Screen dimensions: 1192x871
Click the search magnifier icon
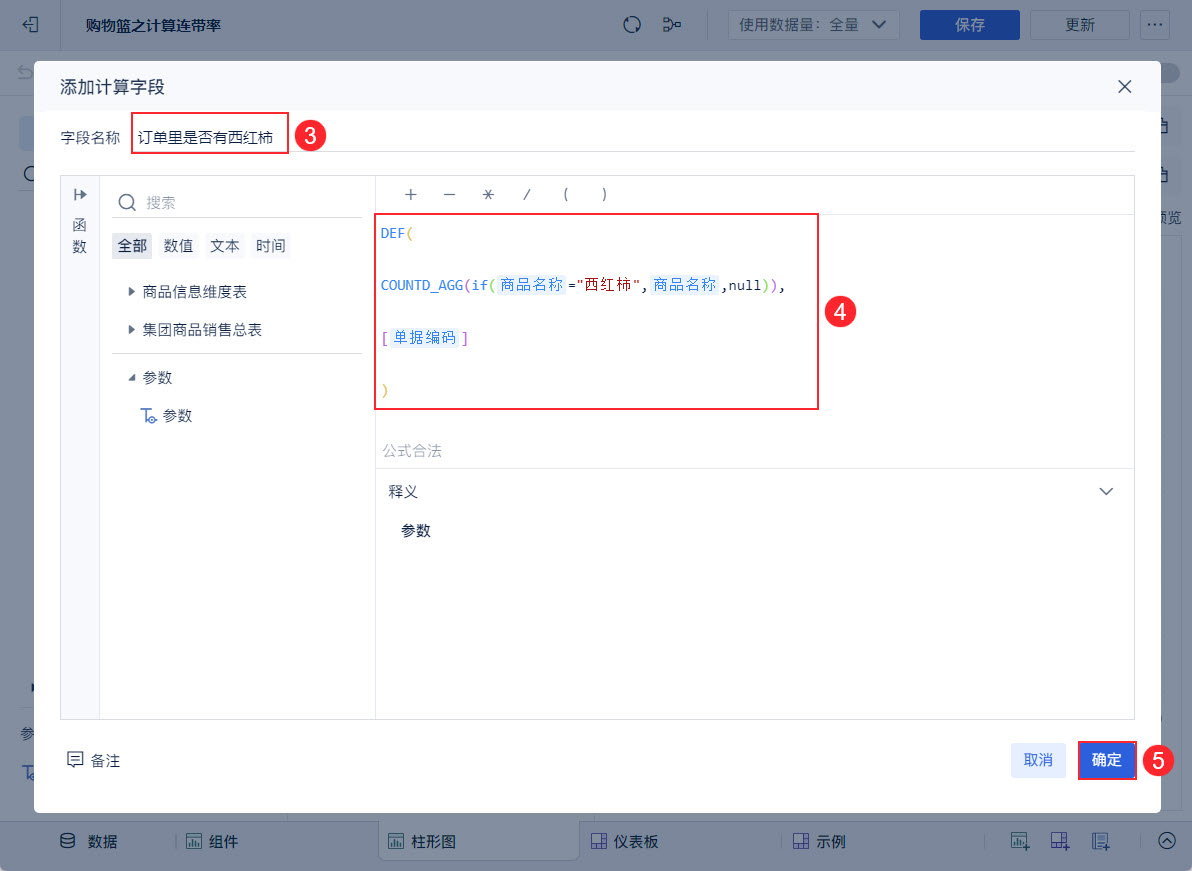tap(127, 202)
